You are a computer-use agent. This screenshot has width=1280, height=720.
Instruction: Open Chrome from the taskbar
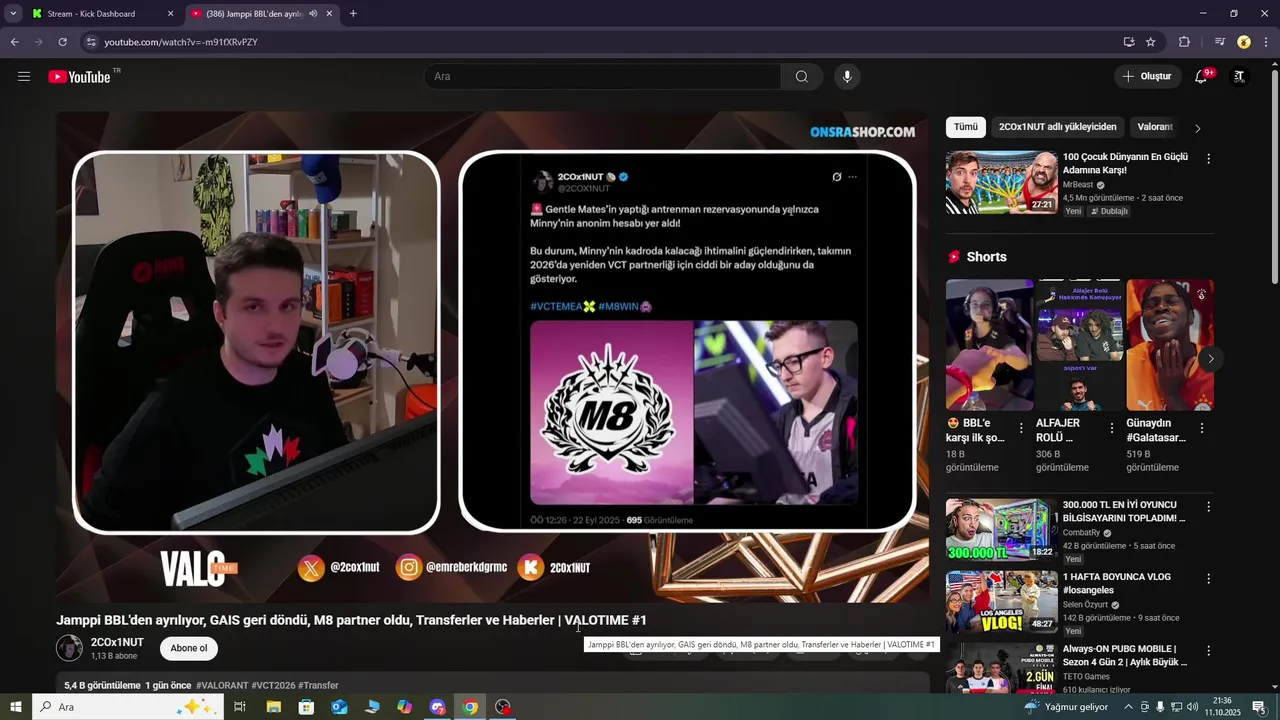click(470, 707)
